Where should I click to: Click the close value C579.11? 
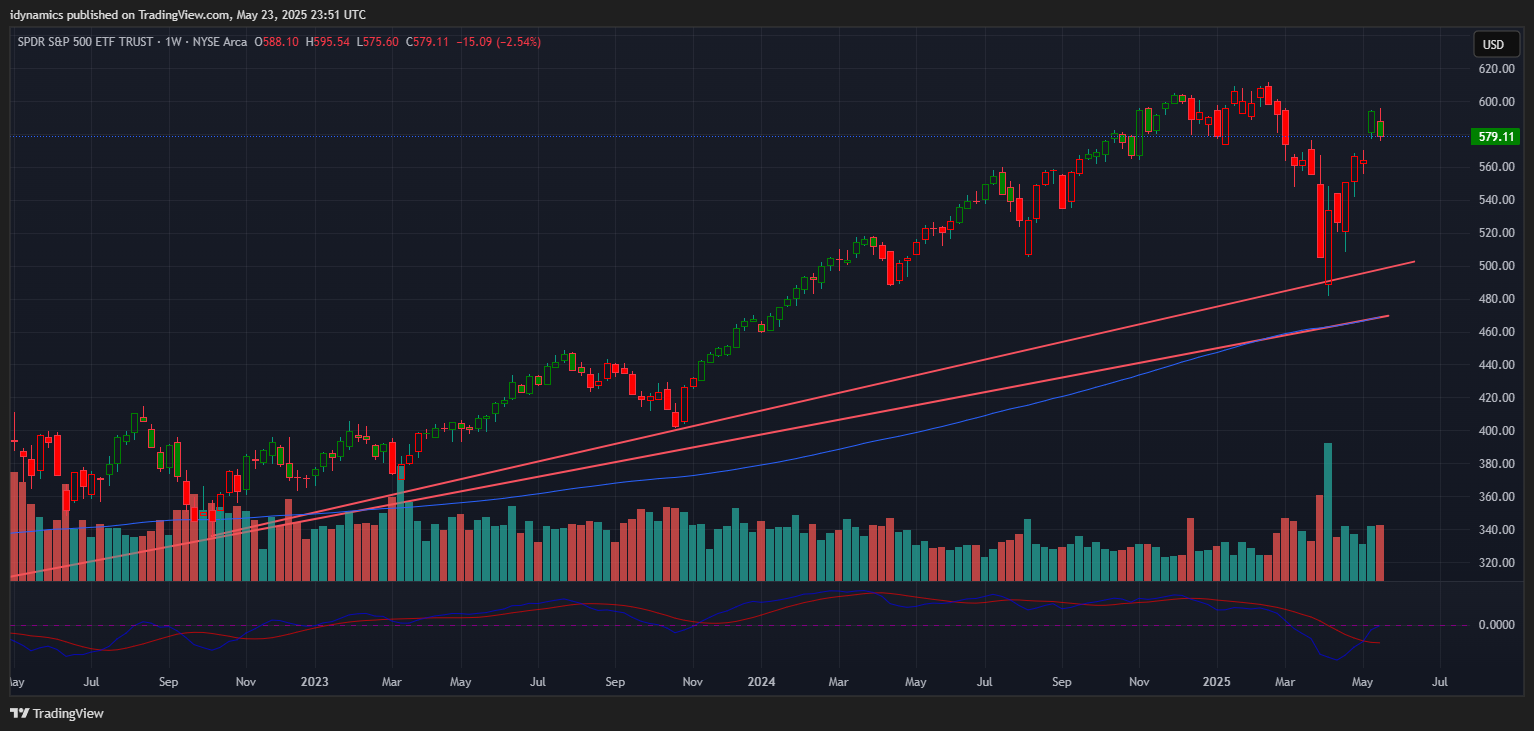pyautogui.click(x=427, y=42)
